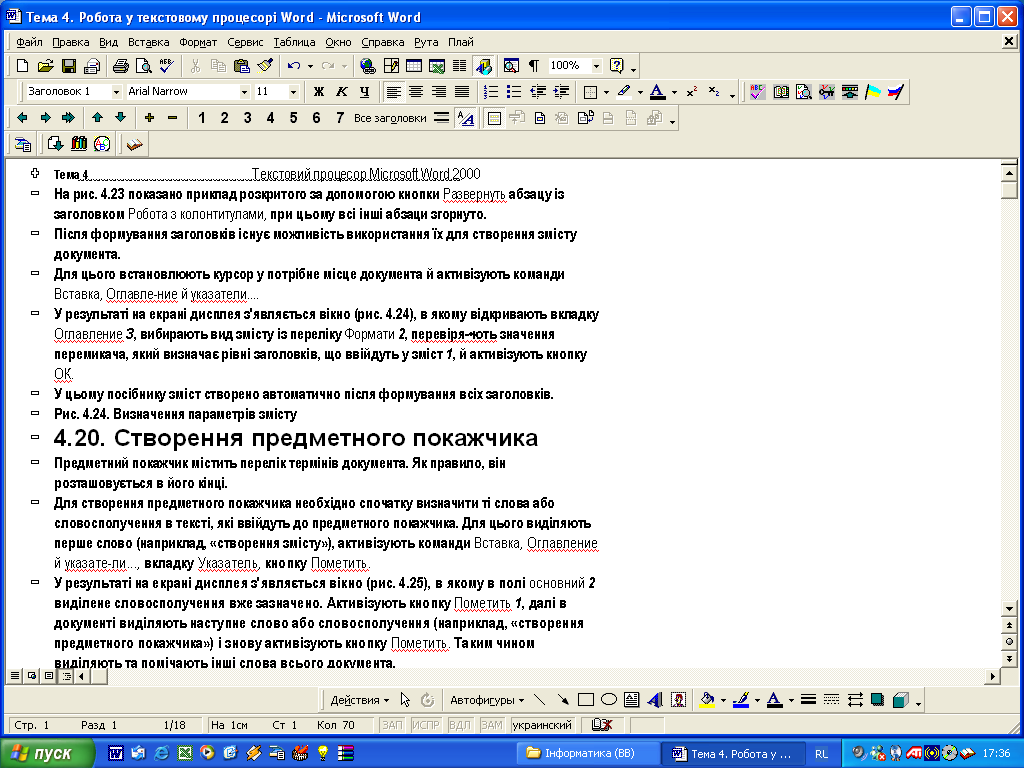Open the zoom dropdown showing 100%
Image resolution: width=1024 pixels, height=768 pixels.
[596, 65]
